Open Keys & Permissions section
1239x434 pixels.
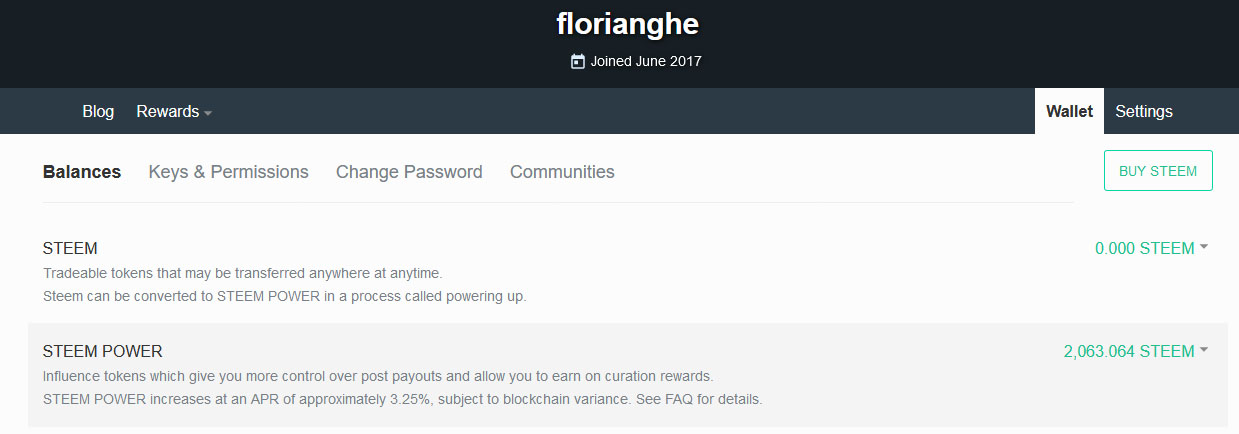[228, 172]
